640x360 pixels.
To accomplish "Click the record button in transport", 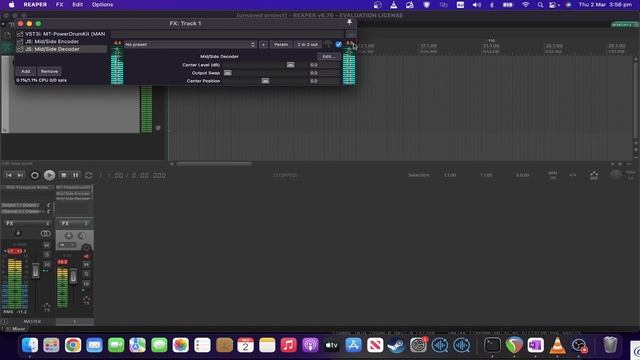I will coord(35,175).
